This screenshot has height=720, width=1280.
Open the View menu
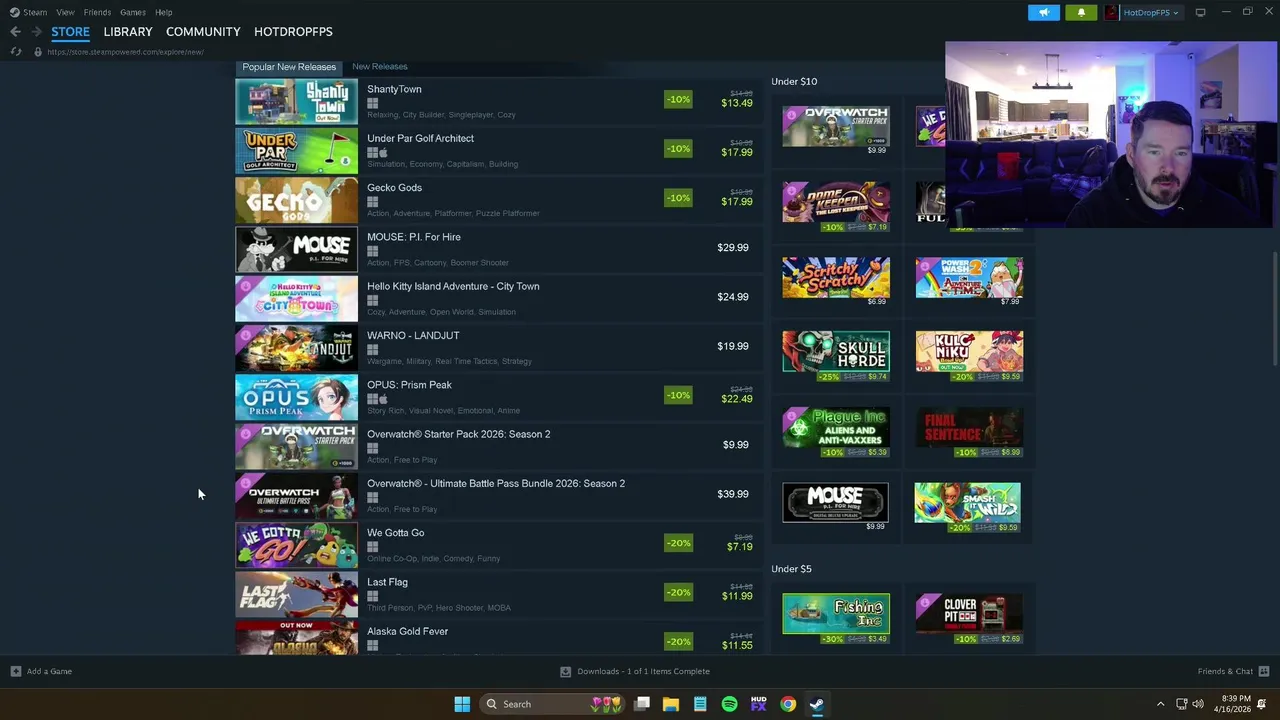tap(65, 12)
